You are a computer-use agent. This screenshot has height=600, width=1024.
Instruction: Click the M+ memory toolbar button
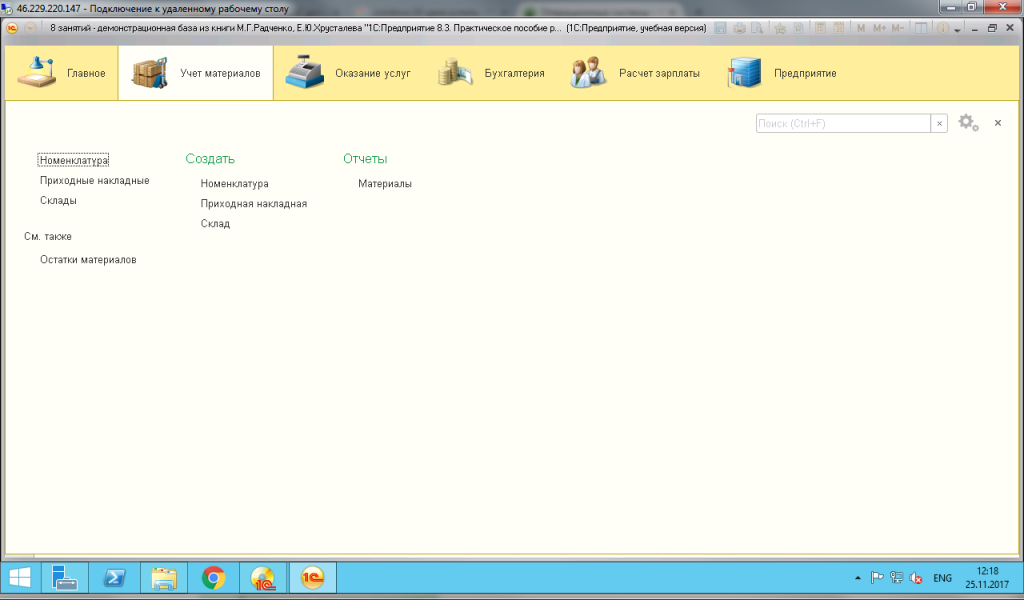click(879, 28)
